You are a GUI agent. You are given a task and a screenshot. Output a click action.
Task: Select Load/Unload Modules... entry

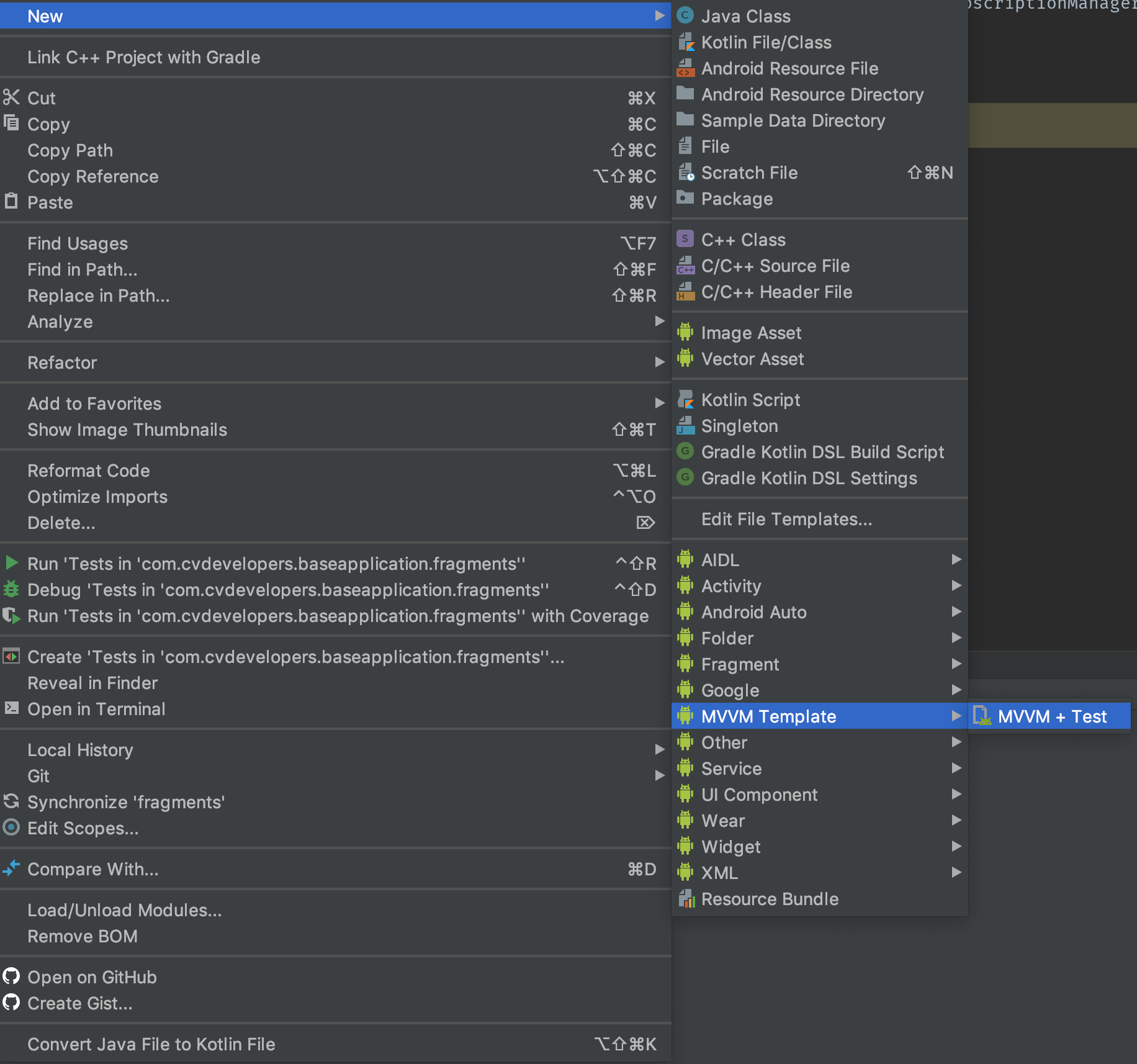(335, 910)
